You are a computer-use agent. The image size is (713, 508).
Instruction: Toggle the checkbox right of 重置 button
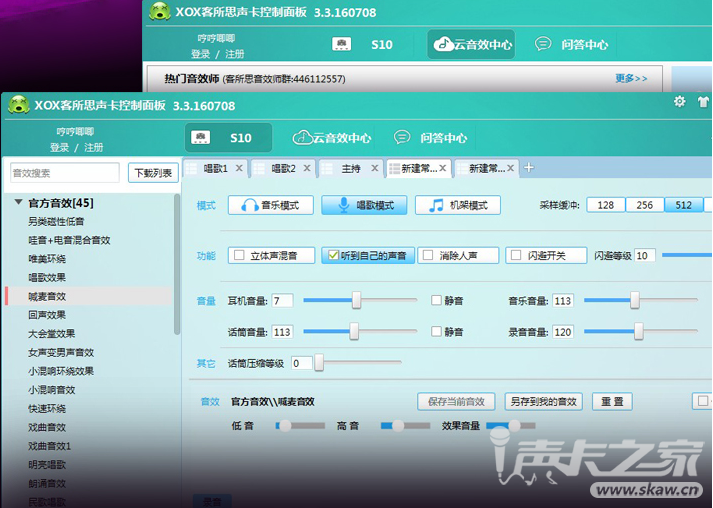click(x=703, y=401)
